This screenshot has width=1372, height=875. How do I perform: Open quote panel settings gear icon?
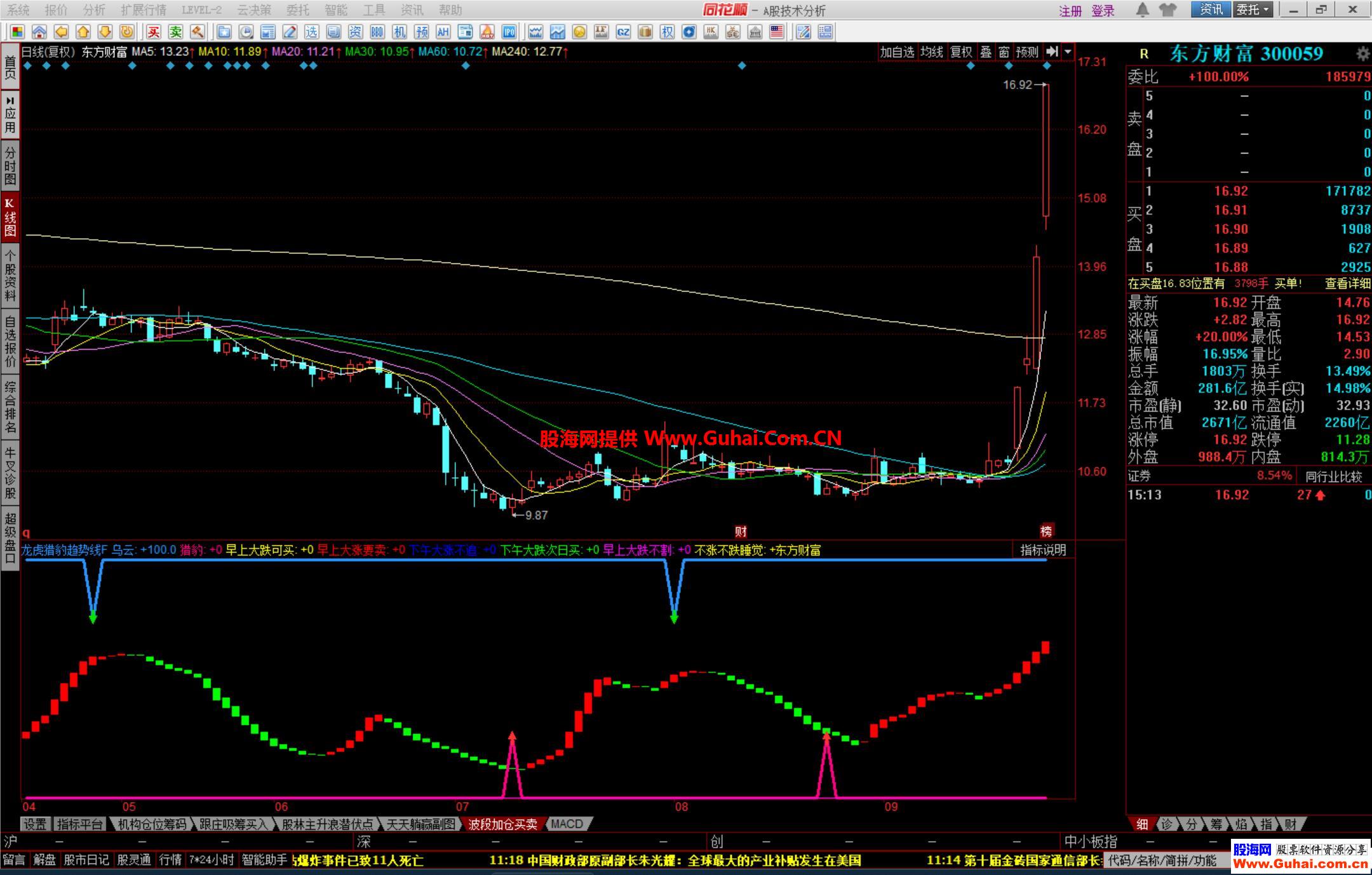click(1362, 54)
